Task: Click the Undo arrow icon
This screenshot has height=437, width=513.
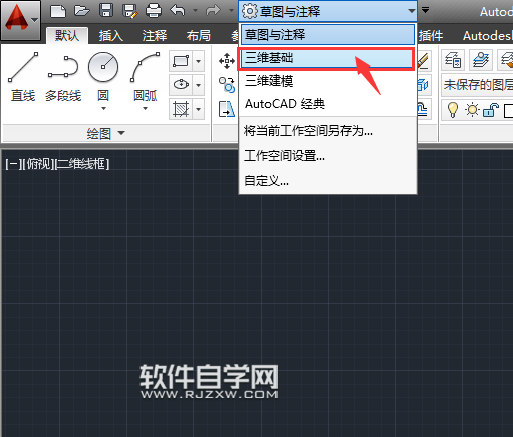Action: pos(178,11)
